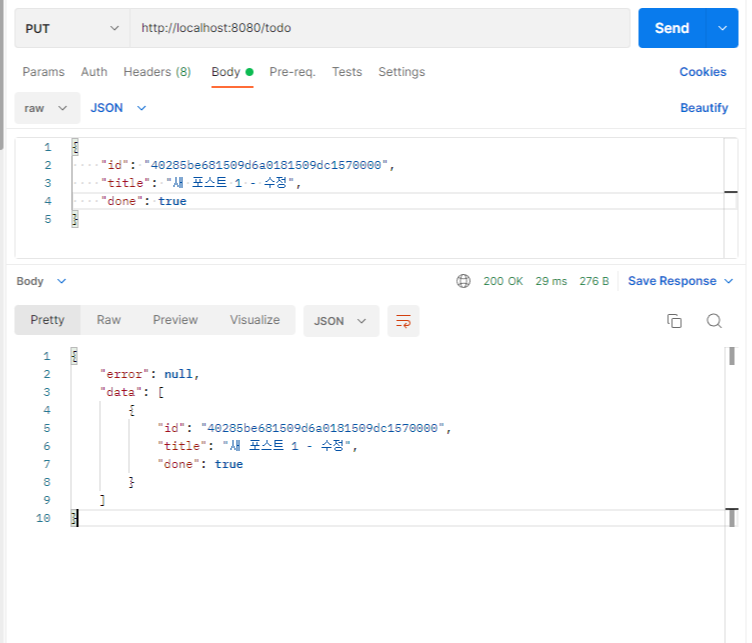This screenshot has height=643, width=752.
Task: Select the Preview response view
Action: point(175,320)
